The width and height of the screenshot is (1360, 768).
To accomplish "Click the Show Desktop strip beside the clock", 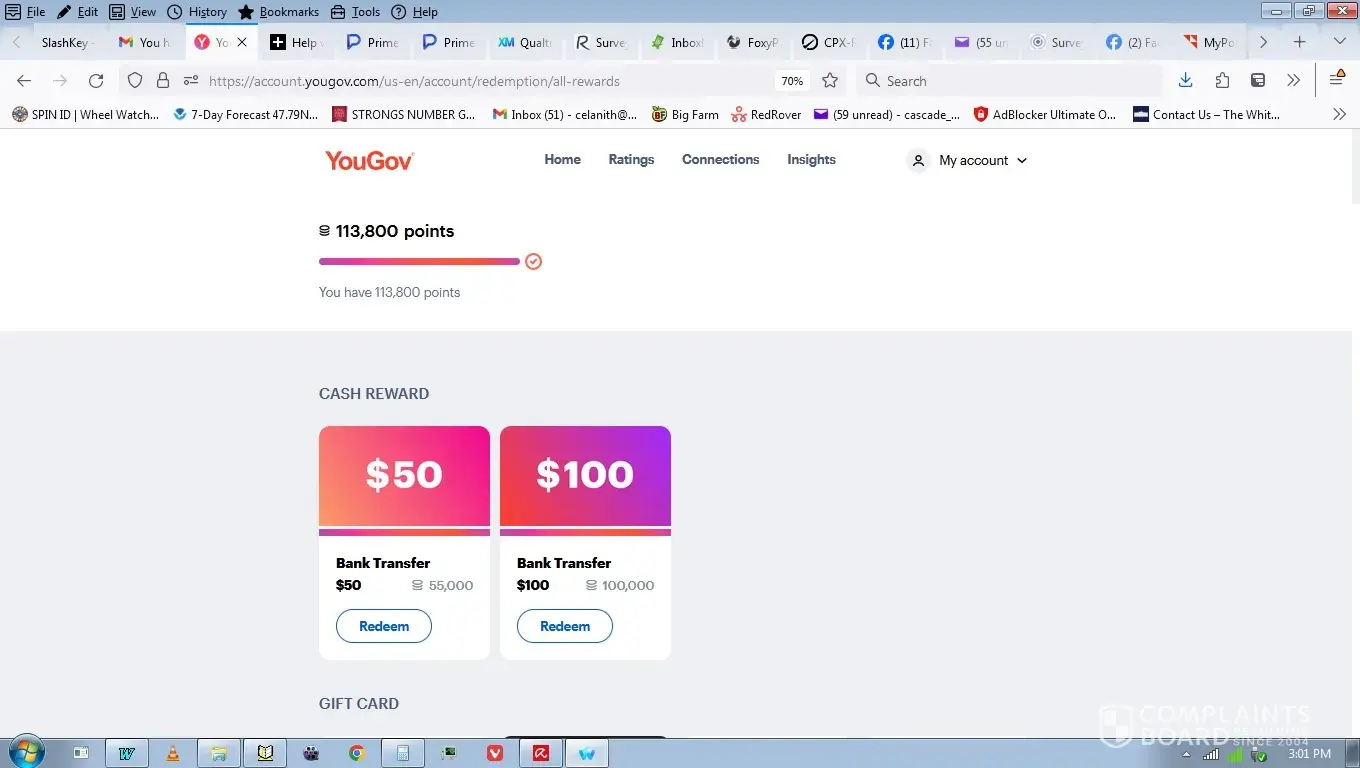I will [x=1353, y=753].
